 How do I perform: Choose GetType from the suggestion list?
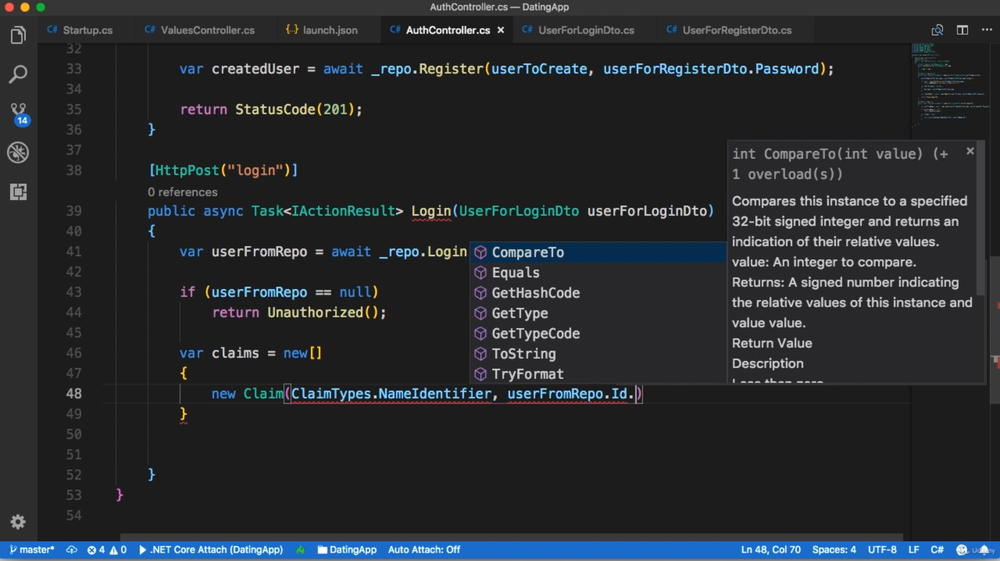tap(598, 313)
